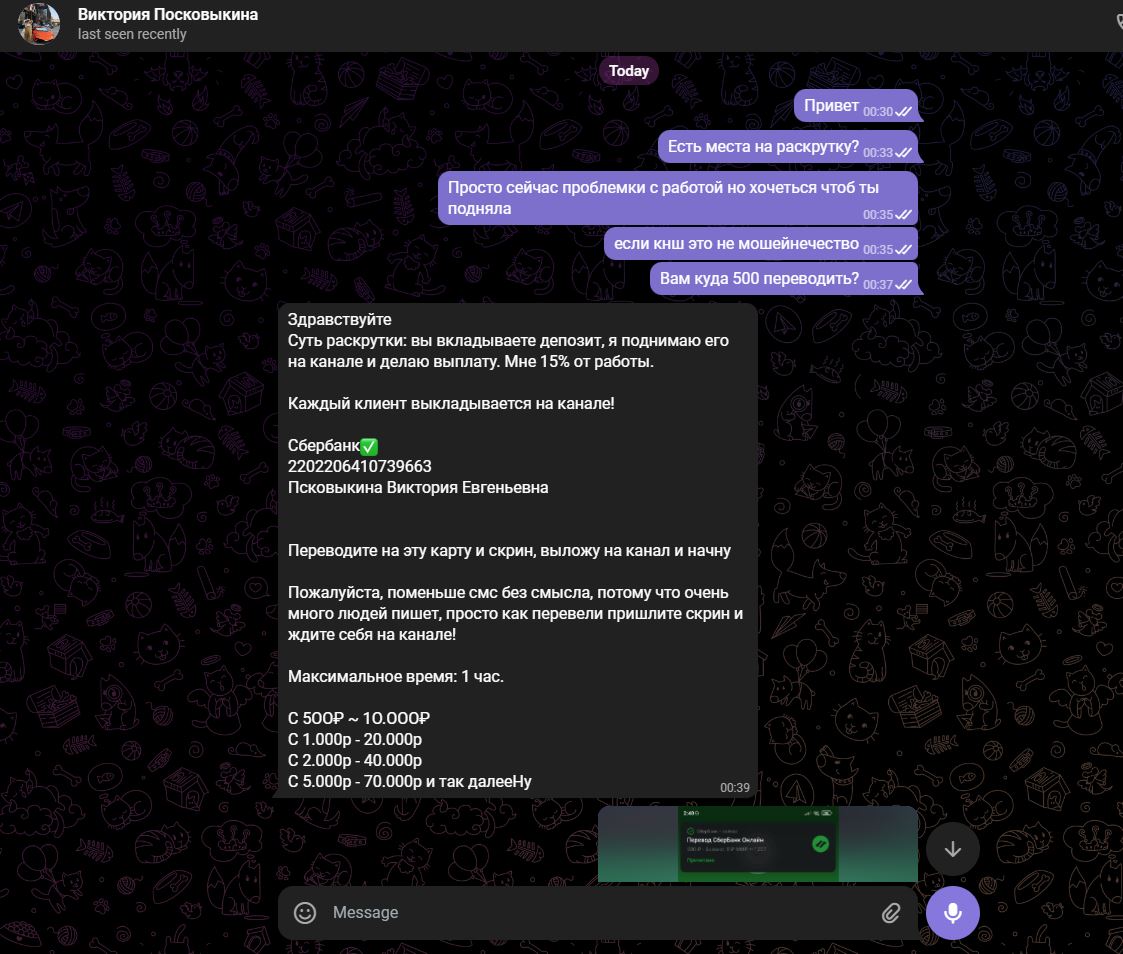The image size is (1123, 954).
Task: Click the 'Сбербанк' line with green checkmark
Action: (x=333, y=445)
